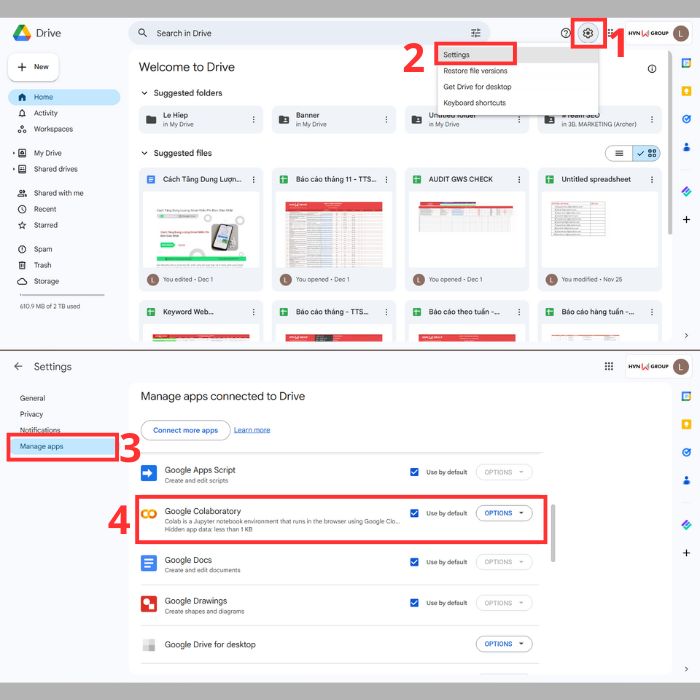Click Get add-ons plus icon in Drive home side panel
This screenshot has height=700, width=700.
(686, 219)
